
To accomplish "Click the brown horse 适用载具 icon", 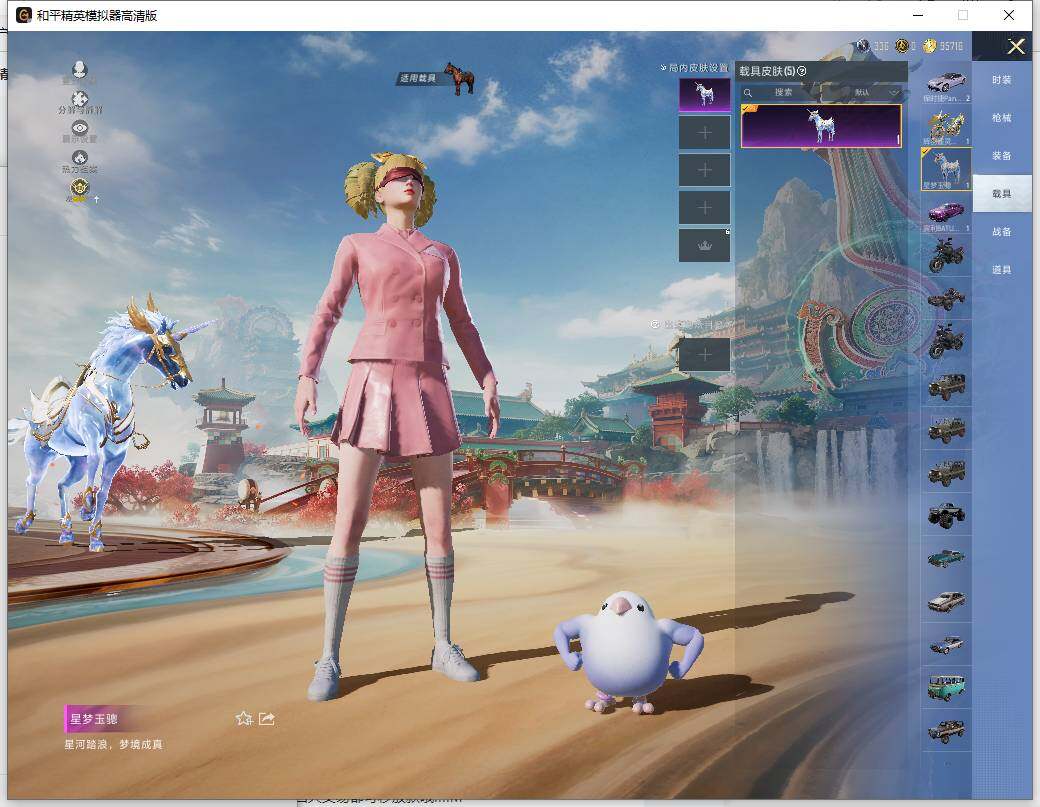I will tap(460, 78).
